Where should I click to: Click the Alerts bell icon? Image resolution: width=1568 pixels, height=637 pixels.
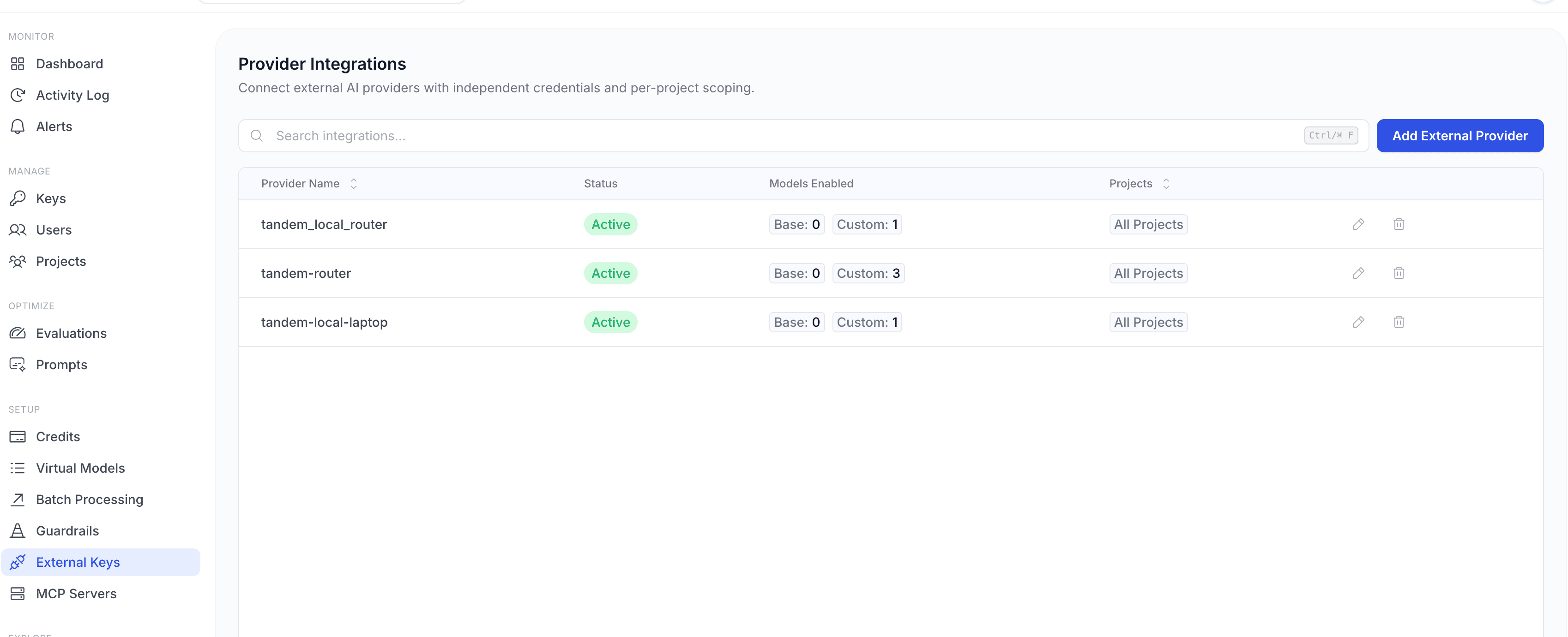18,126
